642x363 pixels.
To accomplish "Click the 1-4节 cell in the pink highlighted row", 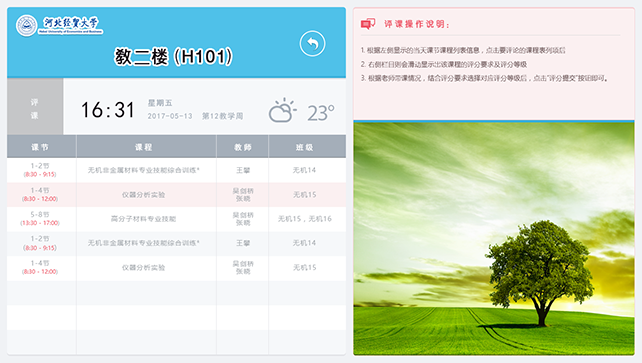I will [x=40, y=195].
